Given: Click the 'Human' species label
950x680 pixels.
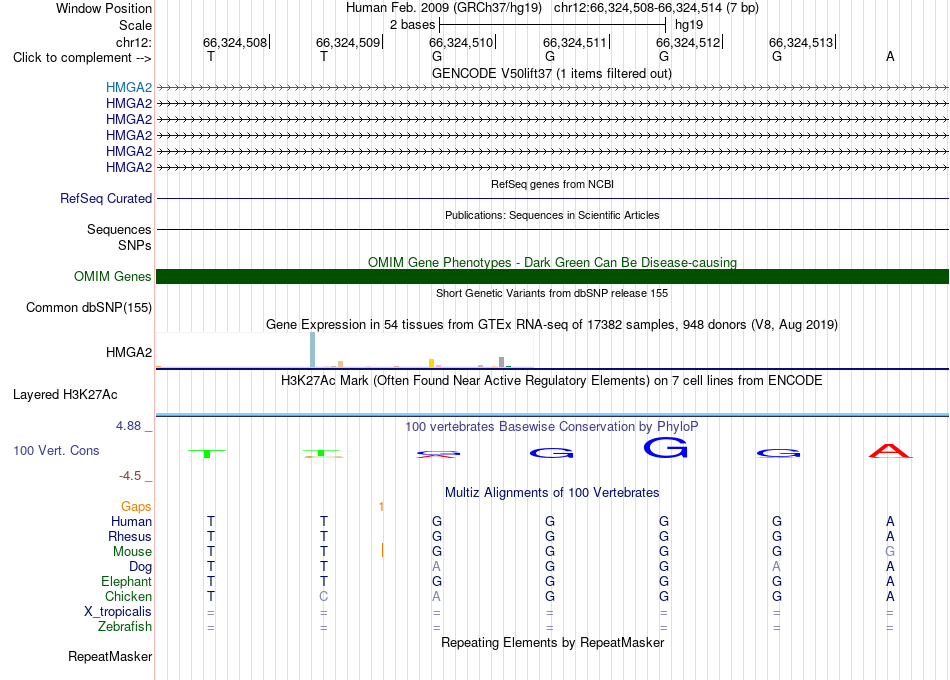Looking at the screenshot, I should [131, 522].
